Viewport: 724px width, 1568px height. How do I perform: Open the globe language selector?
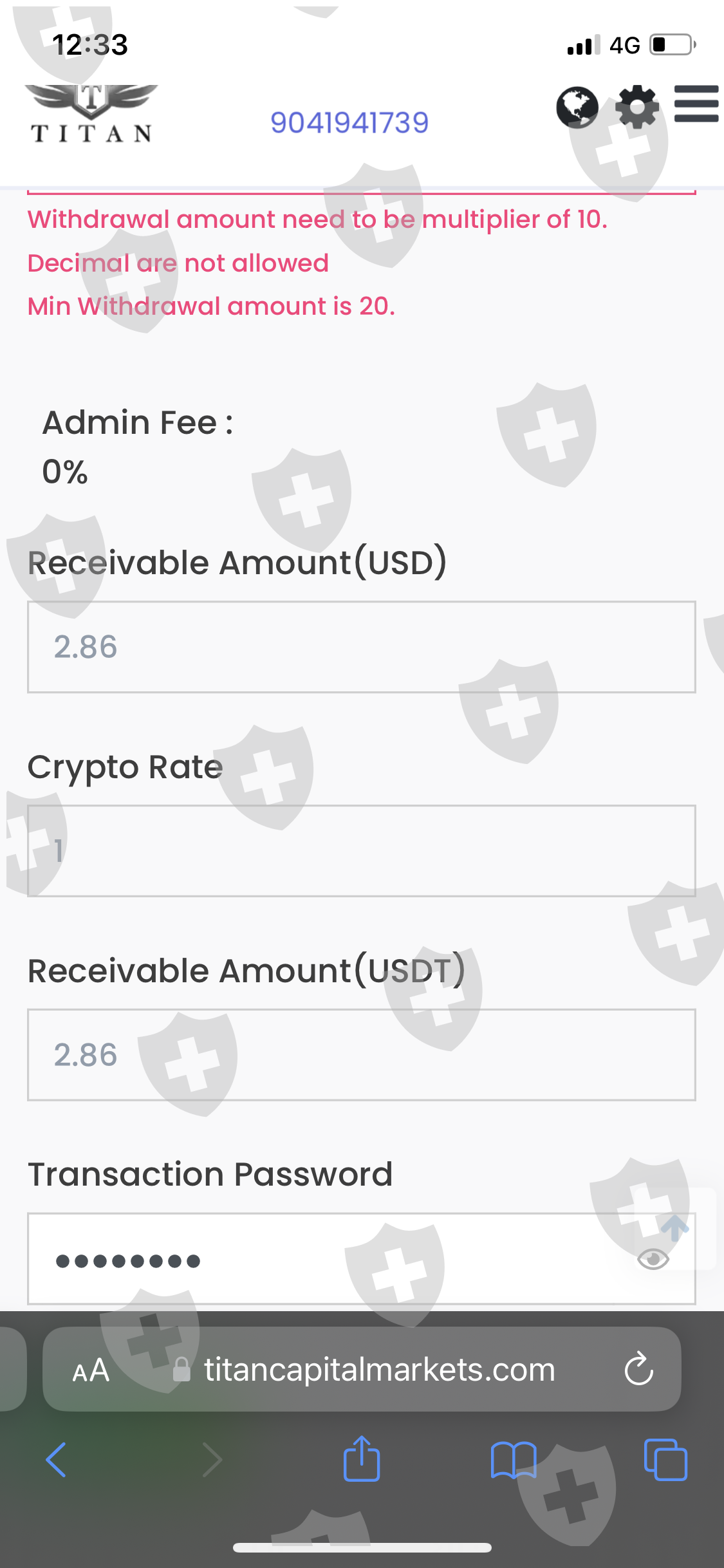pos(577,107)
